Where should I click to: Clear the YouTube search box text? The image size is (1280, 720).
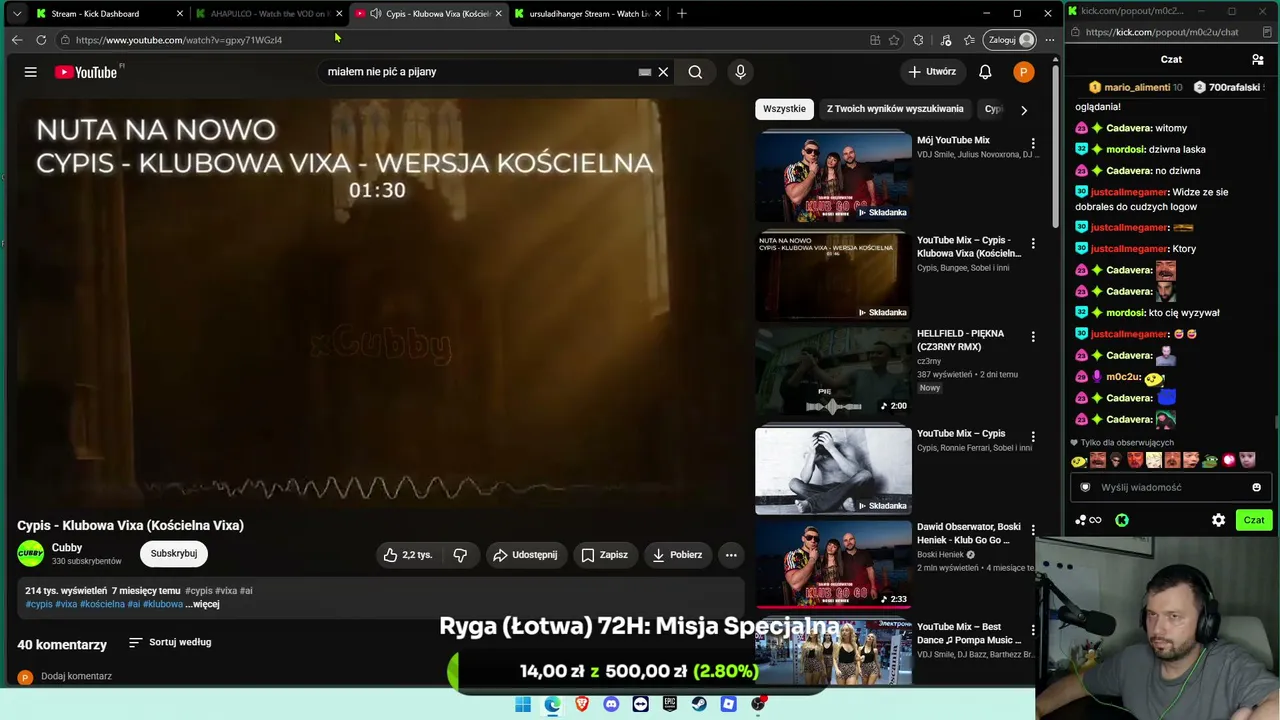(x=663, y=72)
